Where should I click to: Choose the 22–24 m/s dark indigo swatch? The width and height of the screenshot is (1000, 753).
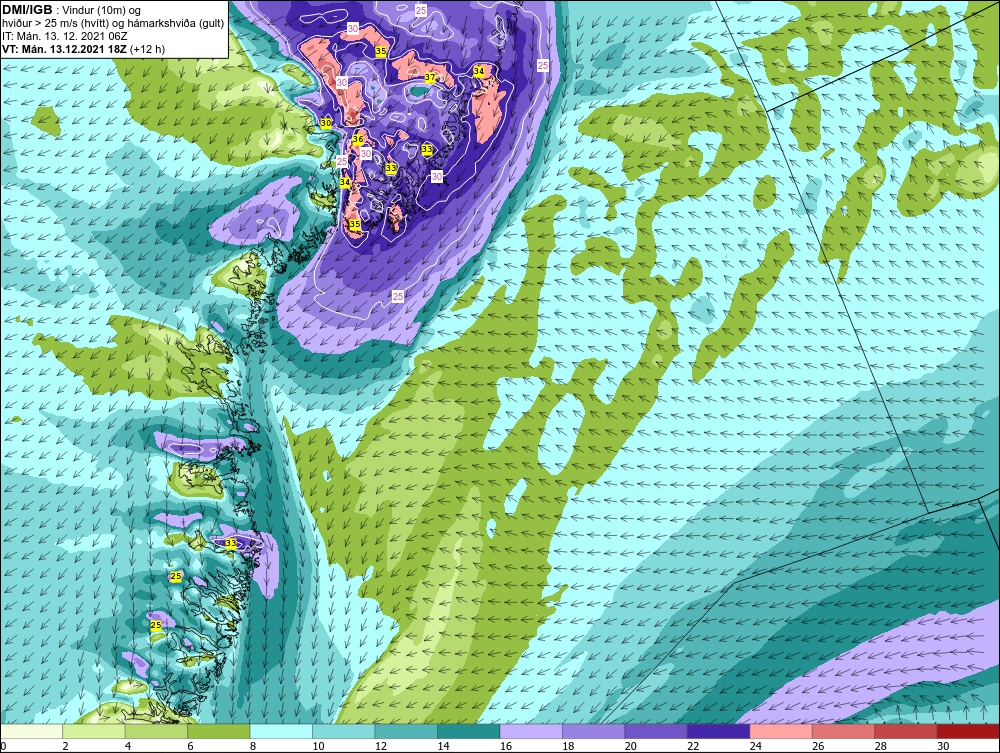(x=719, y=731)
